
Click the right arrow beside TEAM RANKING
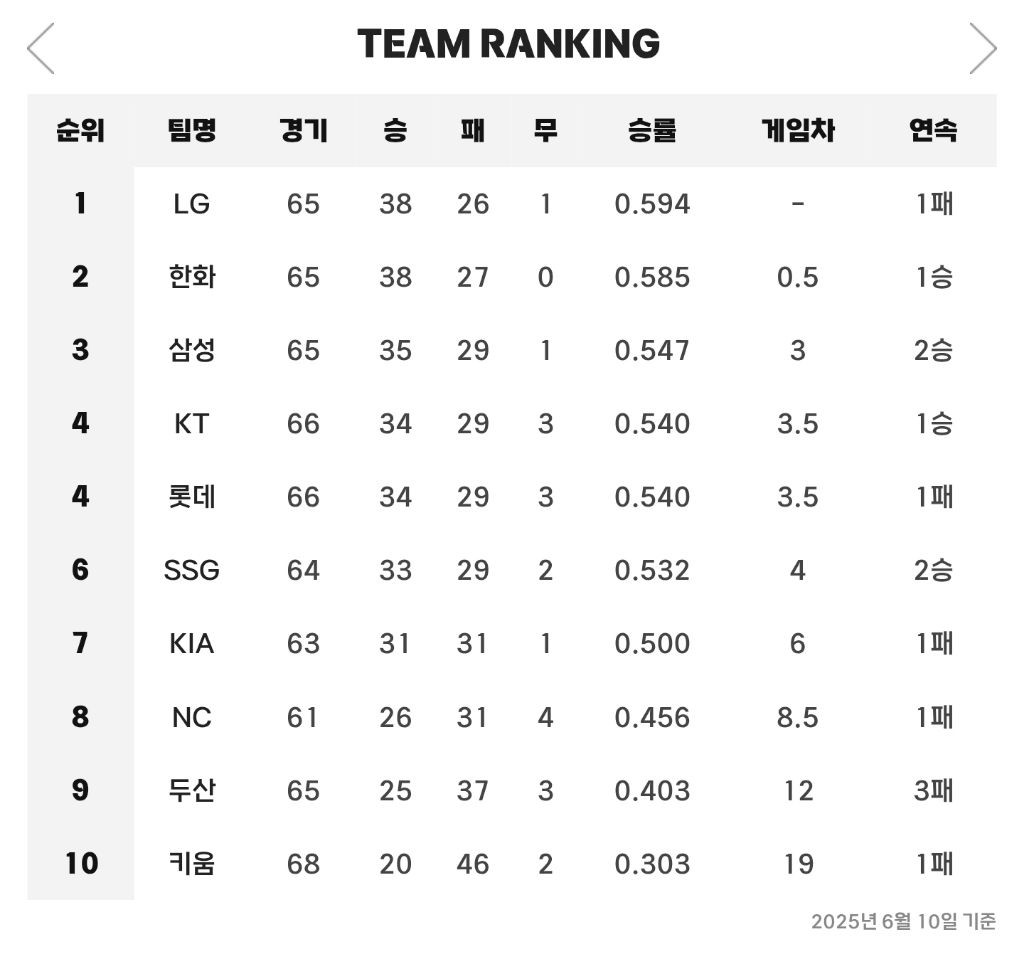[983, 48]
